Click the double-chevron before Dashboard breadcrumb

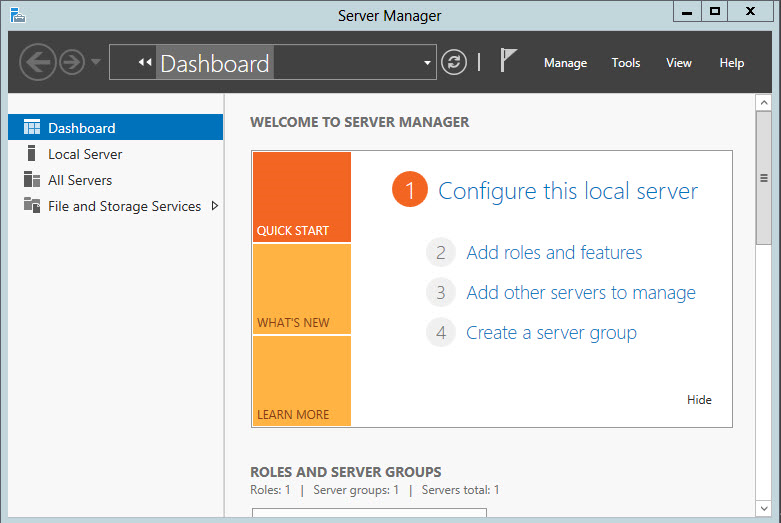[145, 62]
